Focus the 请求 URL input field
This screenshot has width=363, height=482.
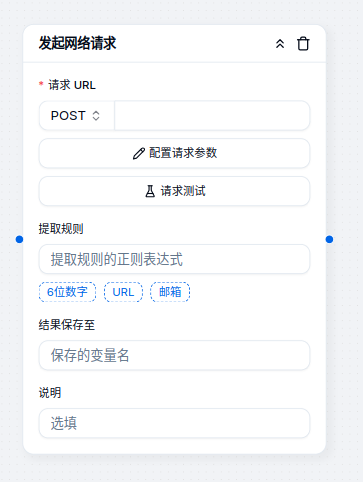coord(212,116)
